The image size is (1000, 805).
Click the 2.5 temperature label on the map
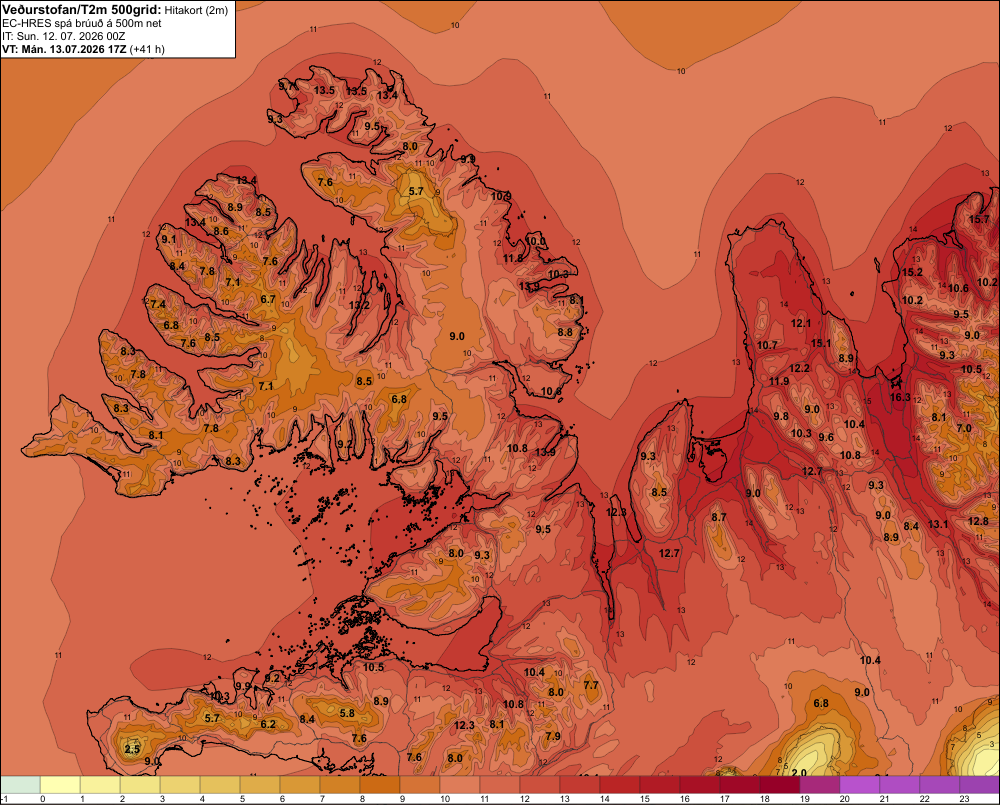click(x=132, y=749)
